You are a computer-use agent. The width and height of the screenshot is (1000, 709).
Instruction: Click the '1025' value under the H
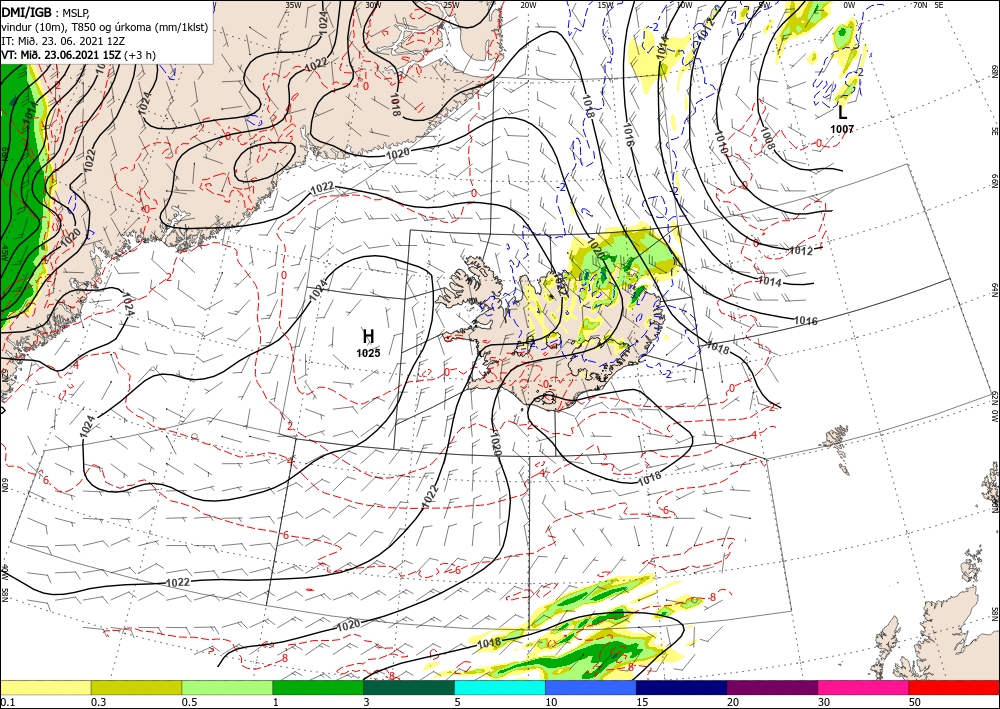[x=368, y=353]
